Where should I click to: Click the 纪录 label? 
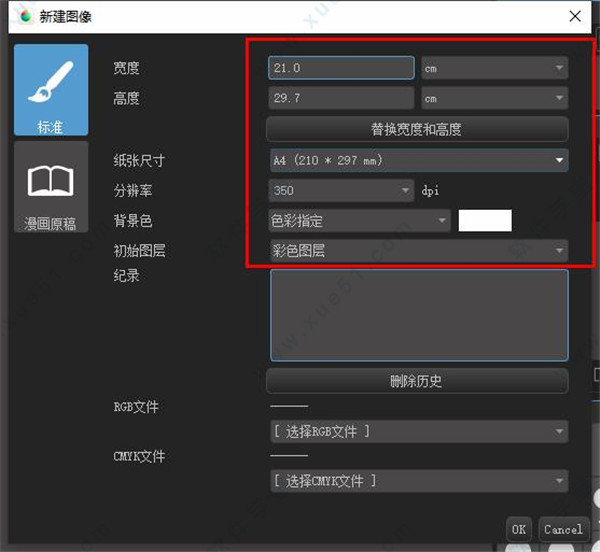pos(126,275)
